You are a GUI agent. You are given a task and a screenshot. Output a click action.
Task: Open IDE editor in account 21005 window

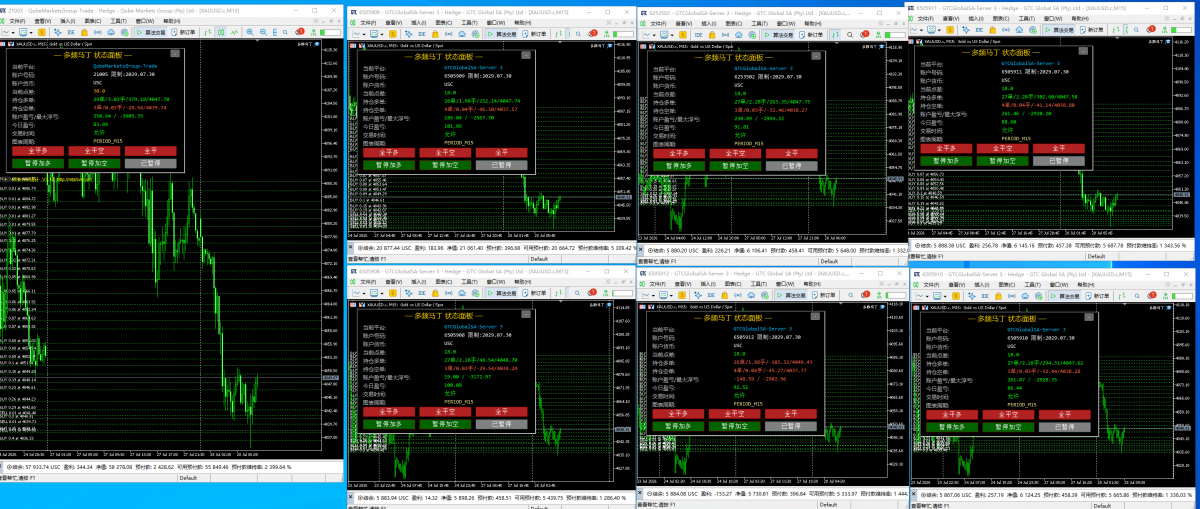(71, 32)
